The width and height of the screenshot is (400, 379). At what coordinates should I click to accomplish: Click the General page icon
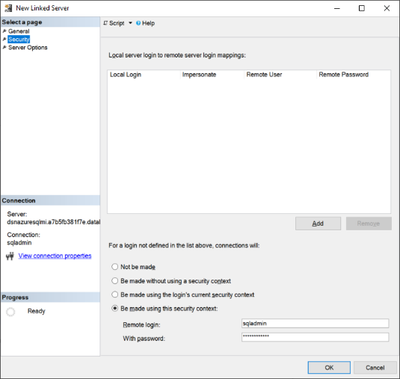coord(4,31)
